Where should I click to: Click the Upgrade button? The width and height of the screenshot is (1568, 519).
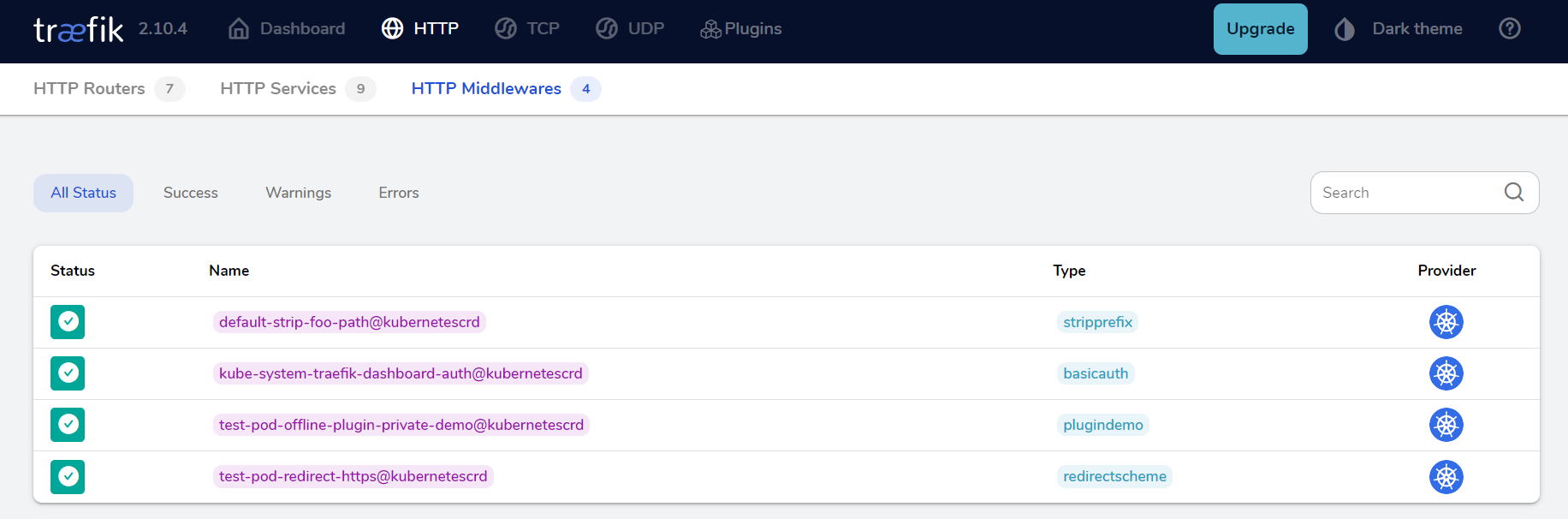tap(1260, 29)
